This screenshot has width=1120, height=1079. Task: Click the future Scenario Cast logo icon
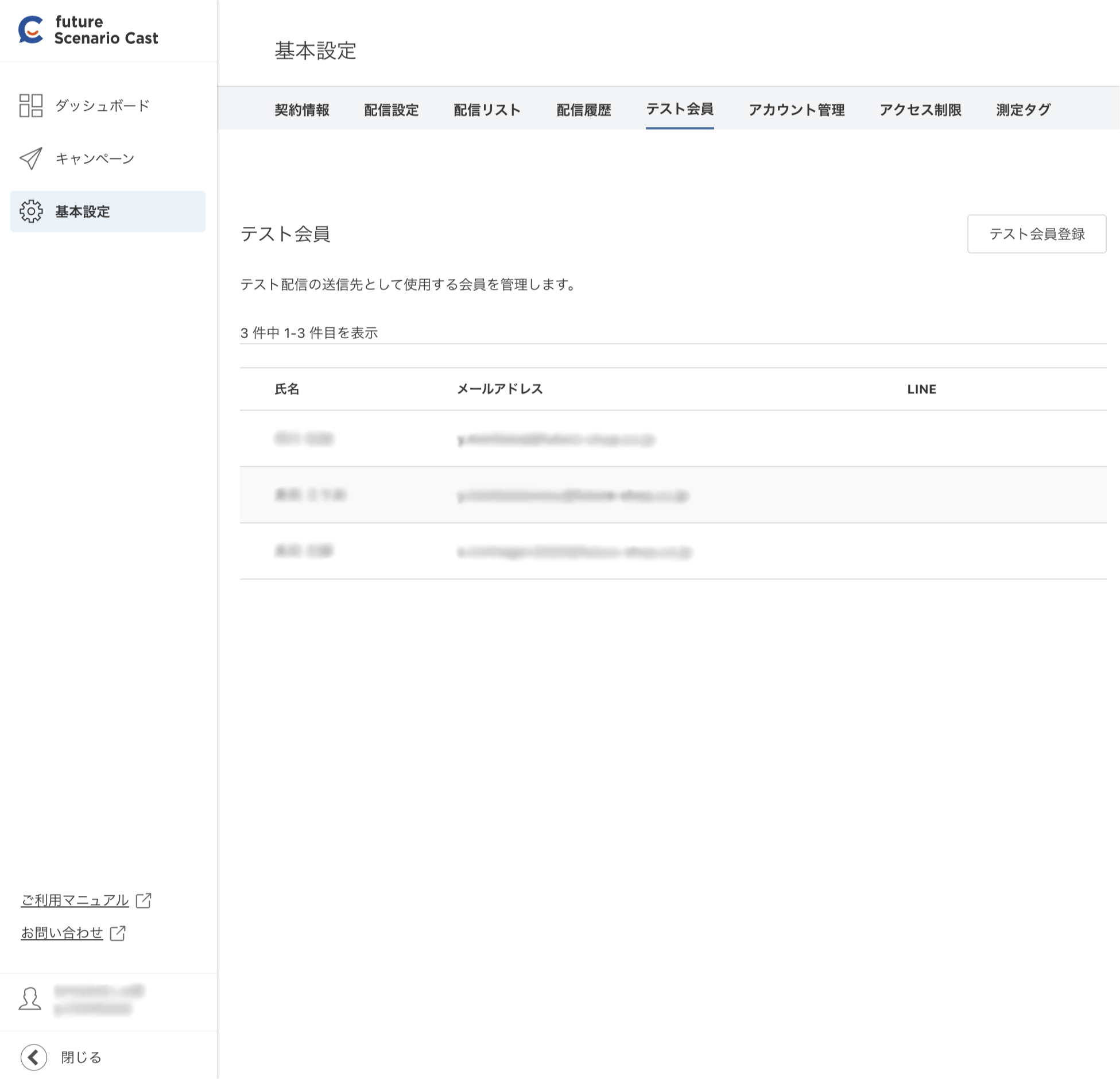point(30,29)
